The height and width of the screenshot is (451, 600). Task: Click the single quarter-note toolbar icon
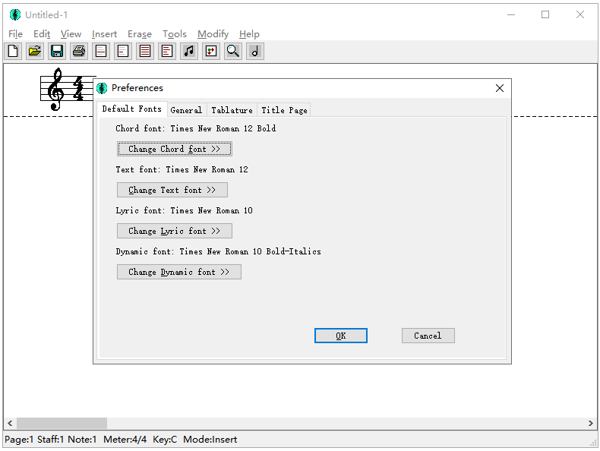coord(255,51)
